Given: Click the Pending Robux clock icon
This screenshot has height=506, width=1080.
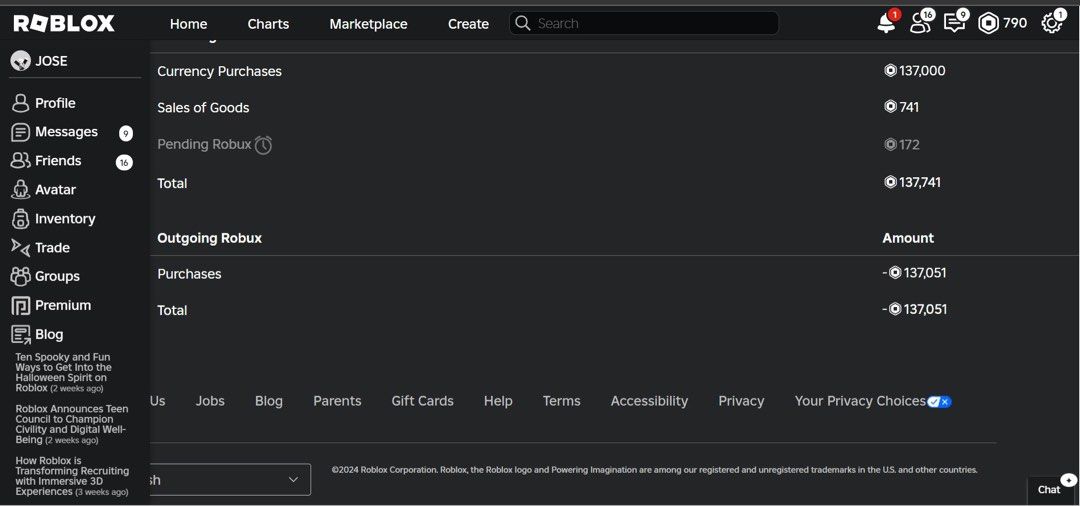Looking at the screenshot, I should point(263,145).
